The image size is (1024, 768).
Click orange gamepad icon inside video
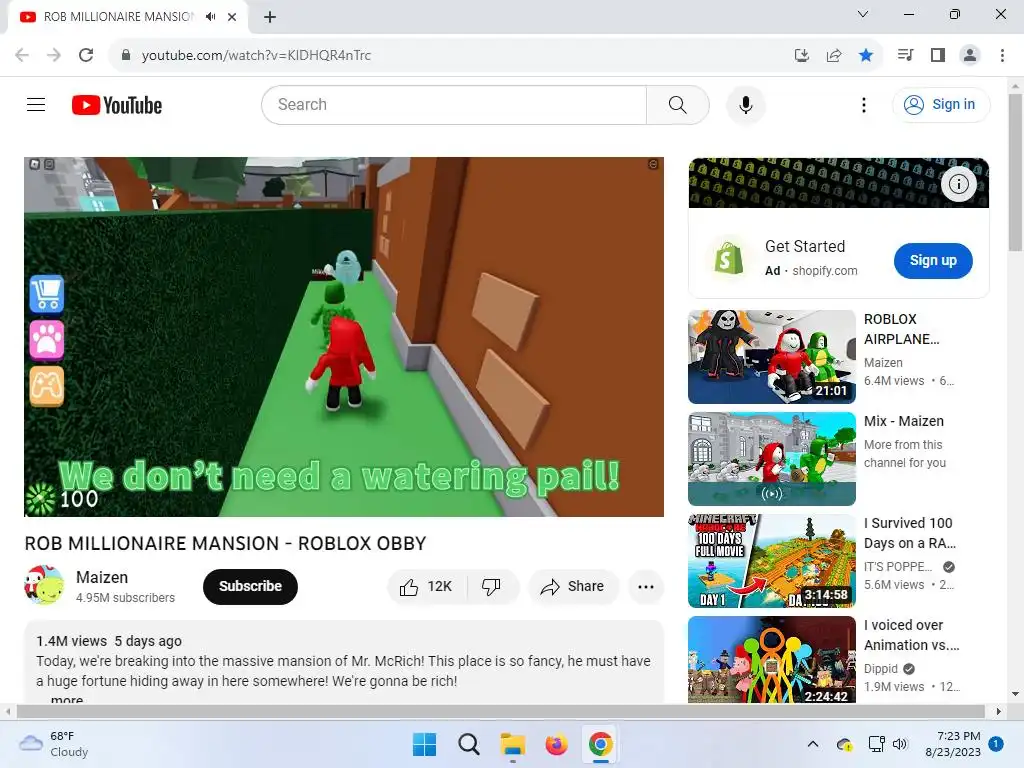click(x=47, y=386)
